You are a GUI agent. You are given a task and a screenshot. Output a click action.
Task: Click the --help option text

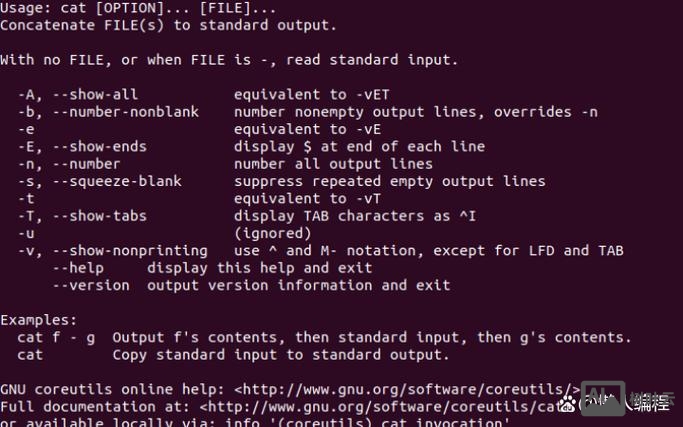[78, 268]
